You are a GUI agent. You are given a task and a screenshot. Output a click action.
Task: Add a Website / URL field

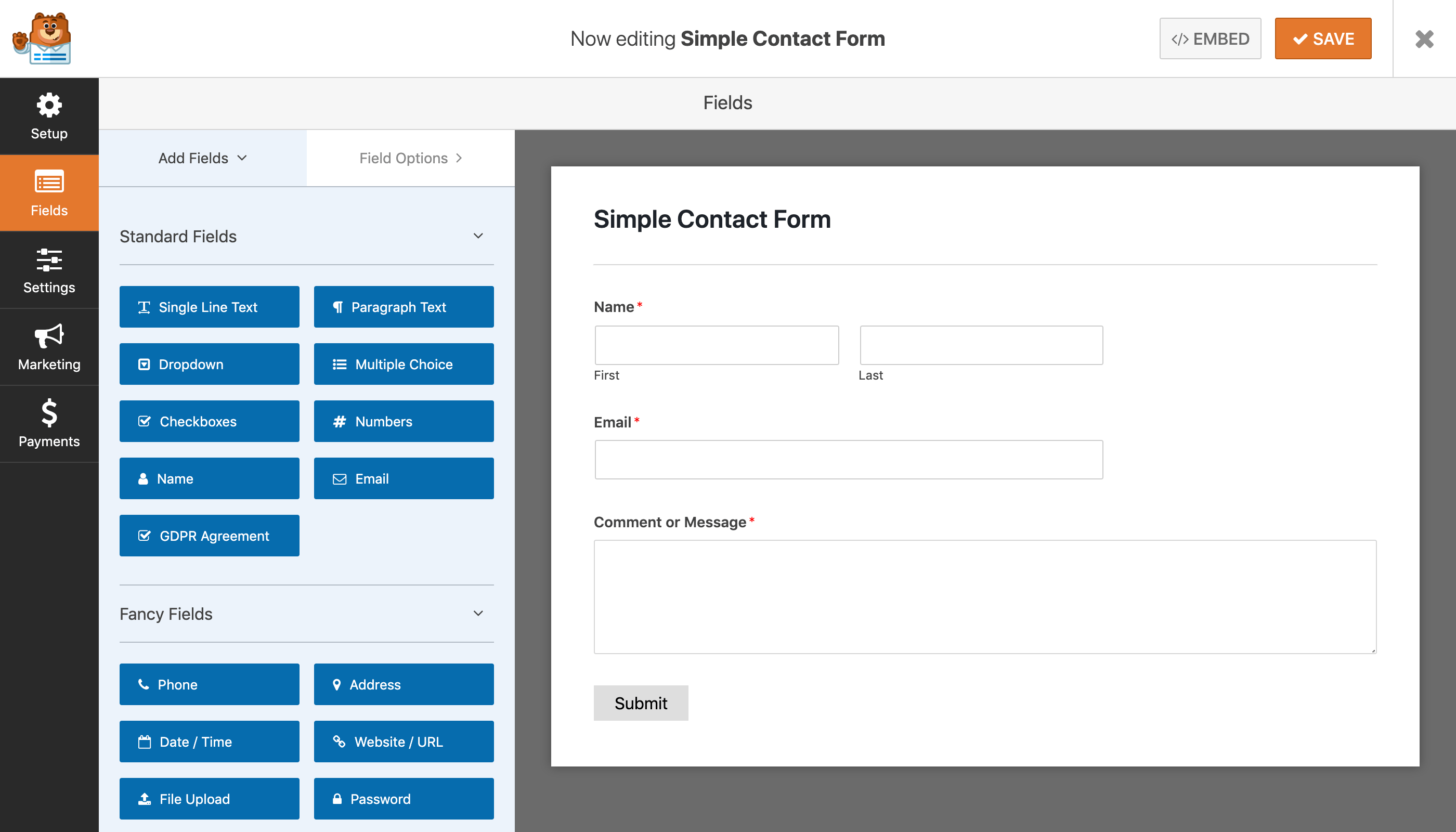point(404,741)
